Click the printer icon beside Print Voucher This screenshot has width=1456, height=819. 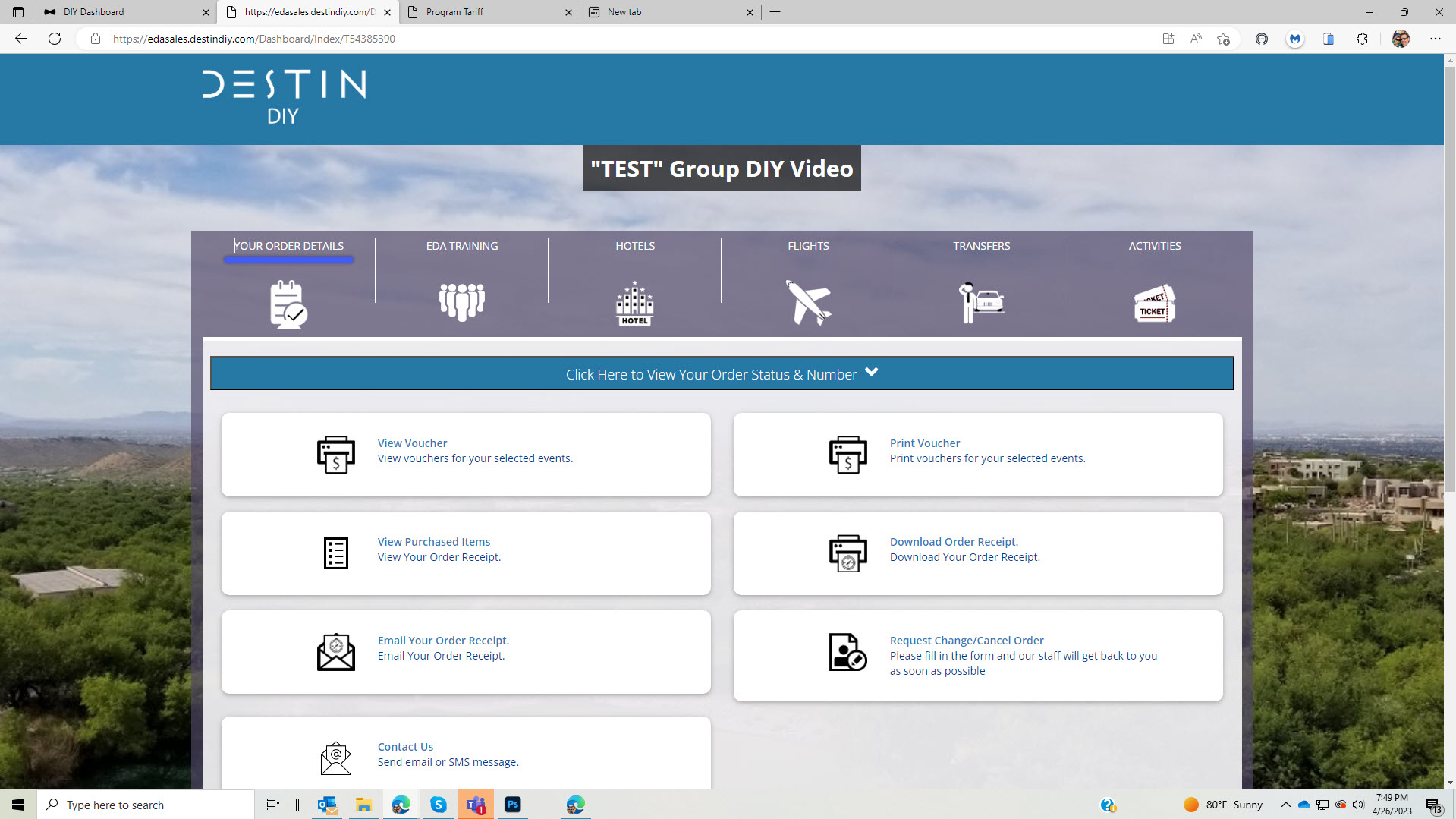(x=848, y=455)
